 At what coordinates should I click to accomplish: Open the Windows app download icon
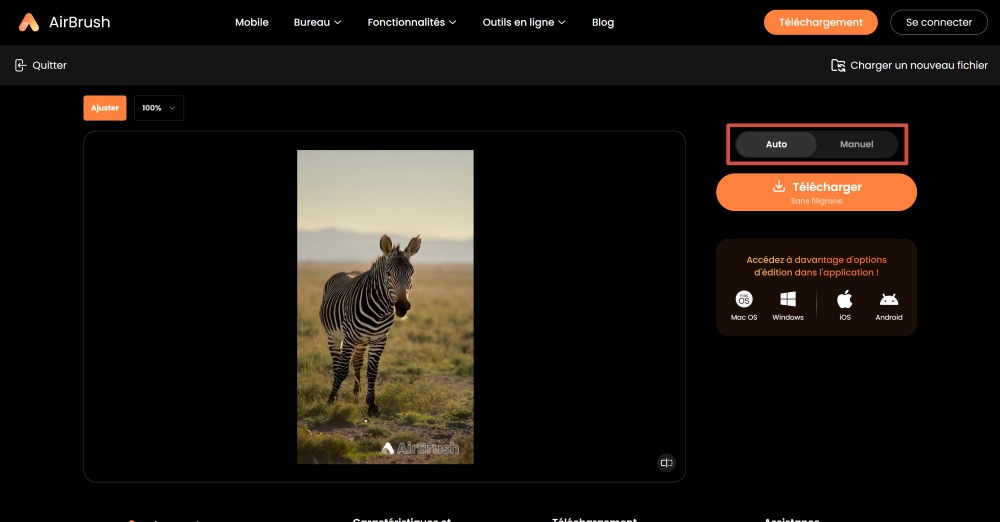tap(788, 299)
